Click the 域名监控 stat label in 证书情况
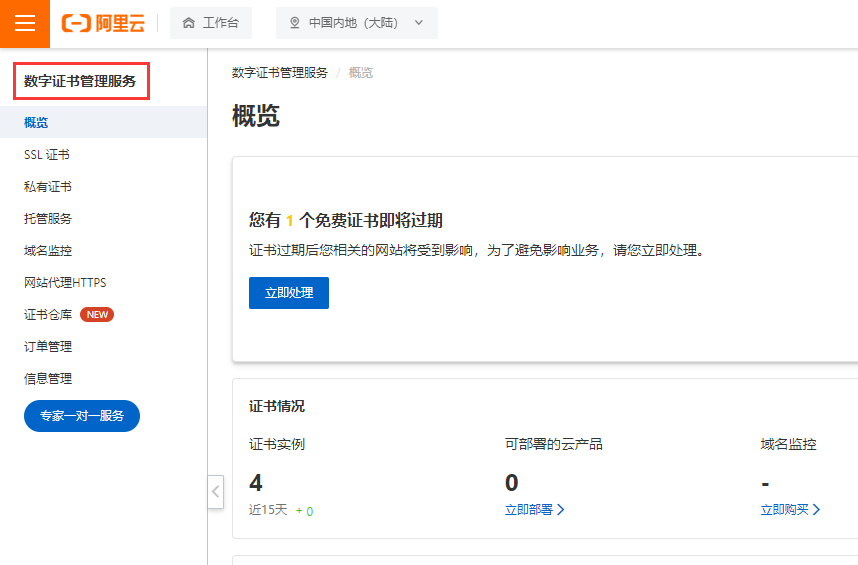Viewport: 858px width, 565px height. pyautogui.click(x=789, y=444)
